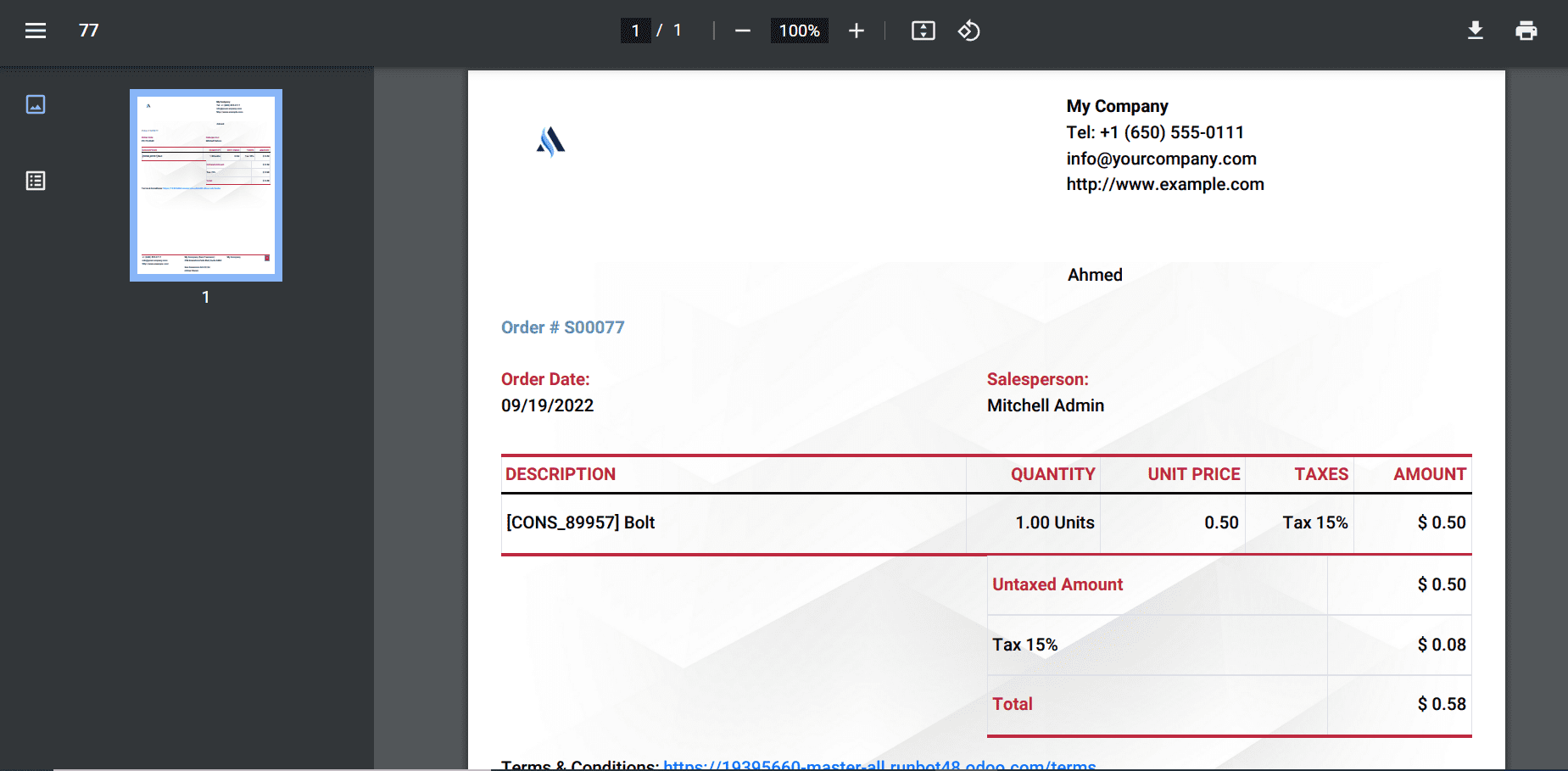This screenshot has height=771, width=1568.
Task: Click the 'Order Date:' label
Action: [x=545, y=379]
